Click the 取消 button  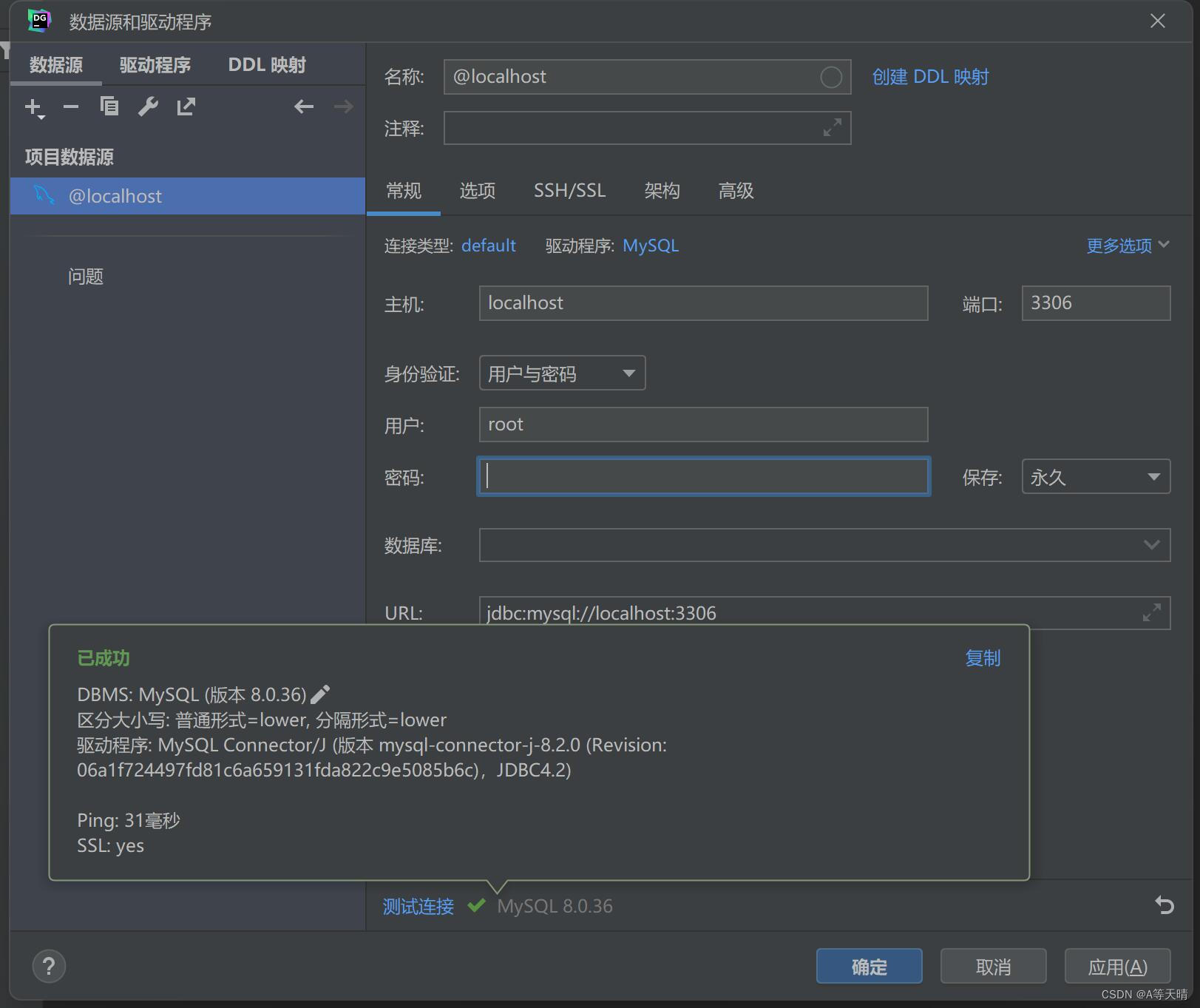(x=993, y=966)
